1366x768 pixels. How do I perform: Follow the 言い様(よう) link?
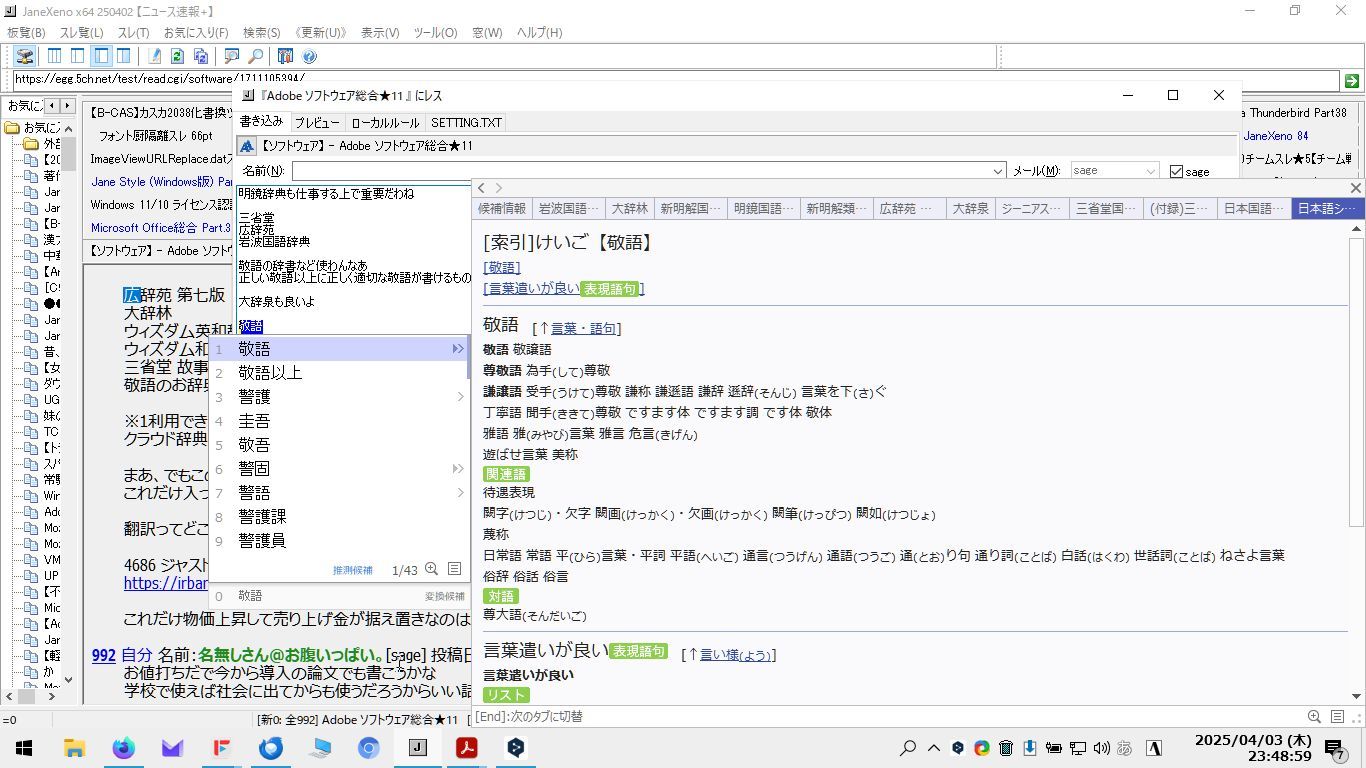735,655
